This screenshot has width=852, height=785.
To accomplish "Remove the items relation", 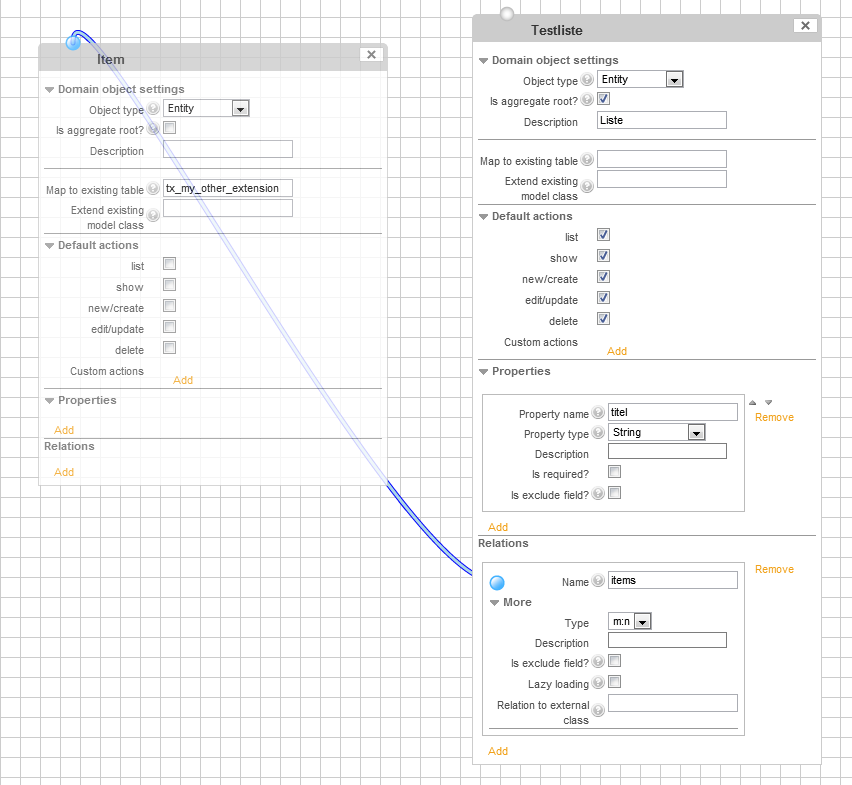I will tap(774, 569).
